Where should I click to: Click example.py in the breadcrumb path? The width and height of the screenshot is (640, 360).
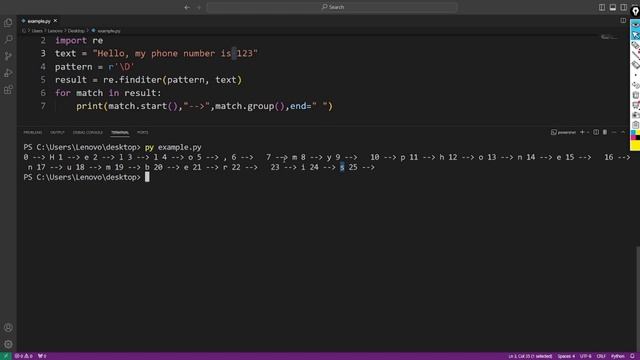tap(109, 31)
